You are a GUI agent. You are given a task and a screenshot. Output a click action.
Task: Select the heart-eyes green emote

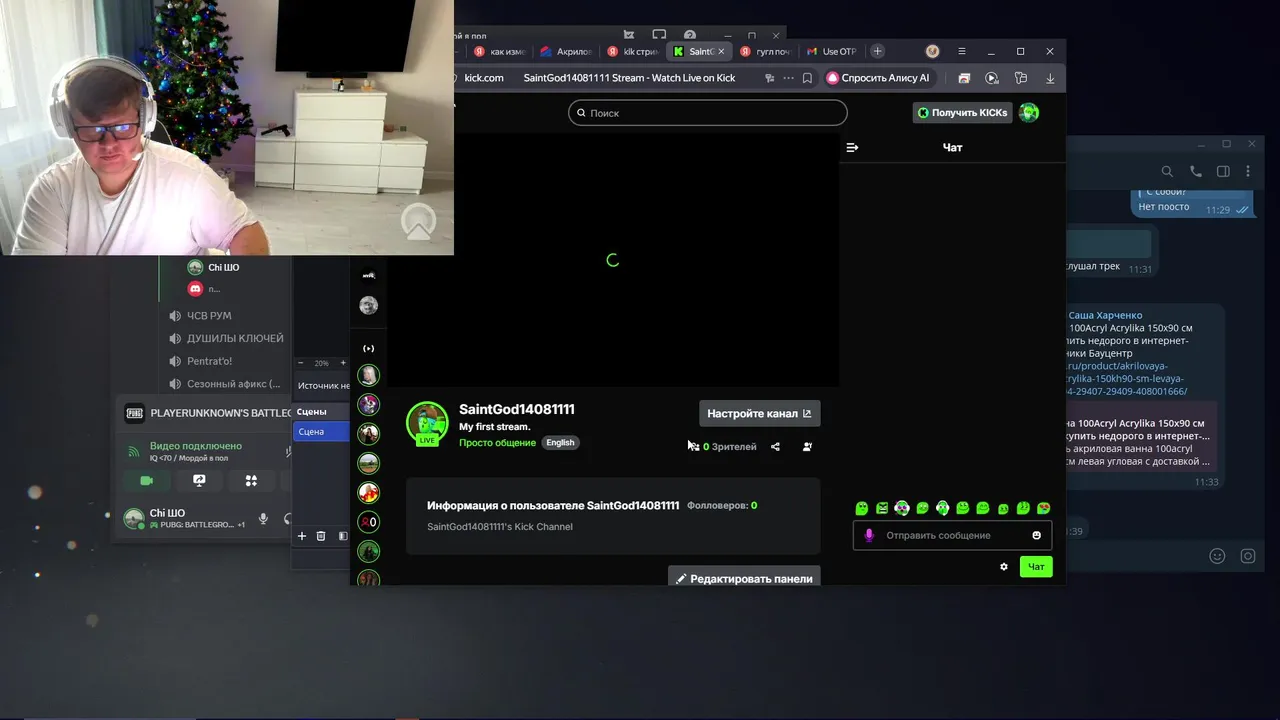(1043, 508)
